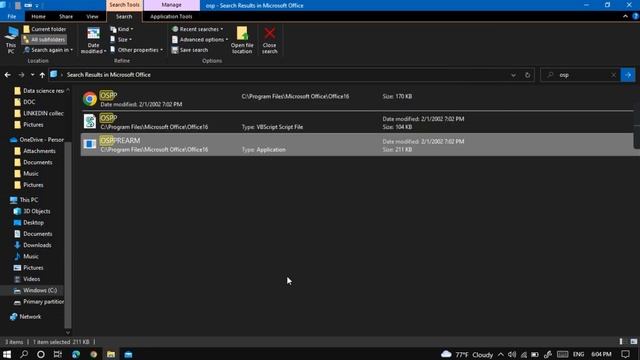The height and width of the screenshot is (360, 640).
Task: Click the VBScript file icon
Action: 90,121
